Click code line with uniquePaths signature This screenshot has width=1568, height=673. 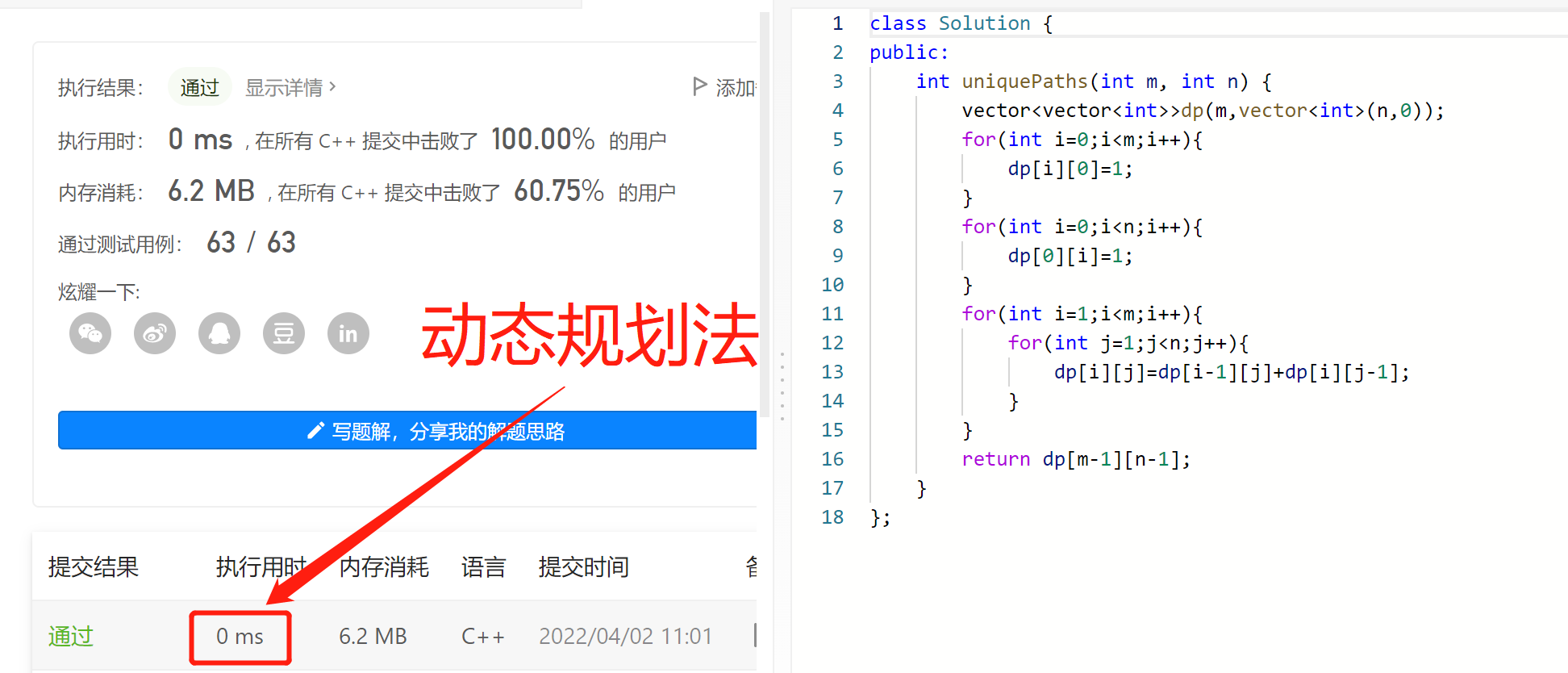[x=1095, y=82]
